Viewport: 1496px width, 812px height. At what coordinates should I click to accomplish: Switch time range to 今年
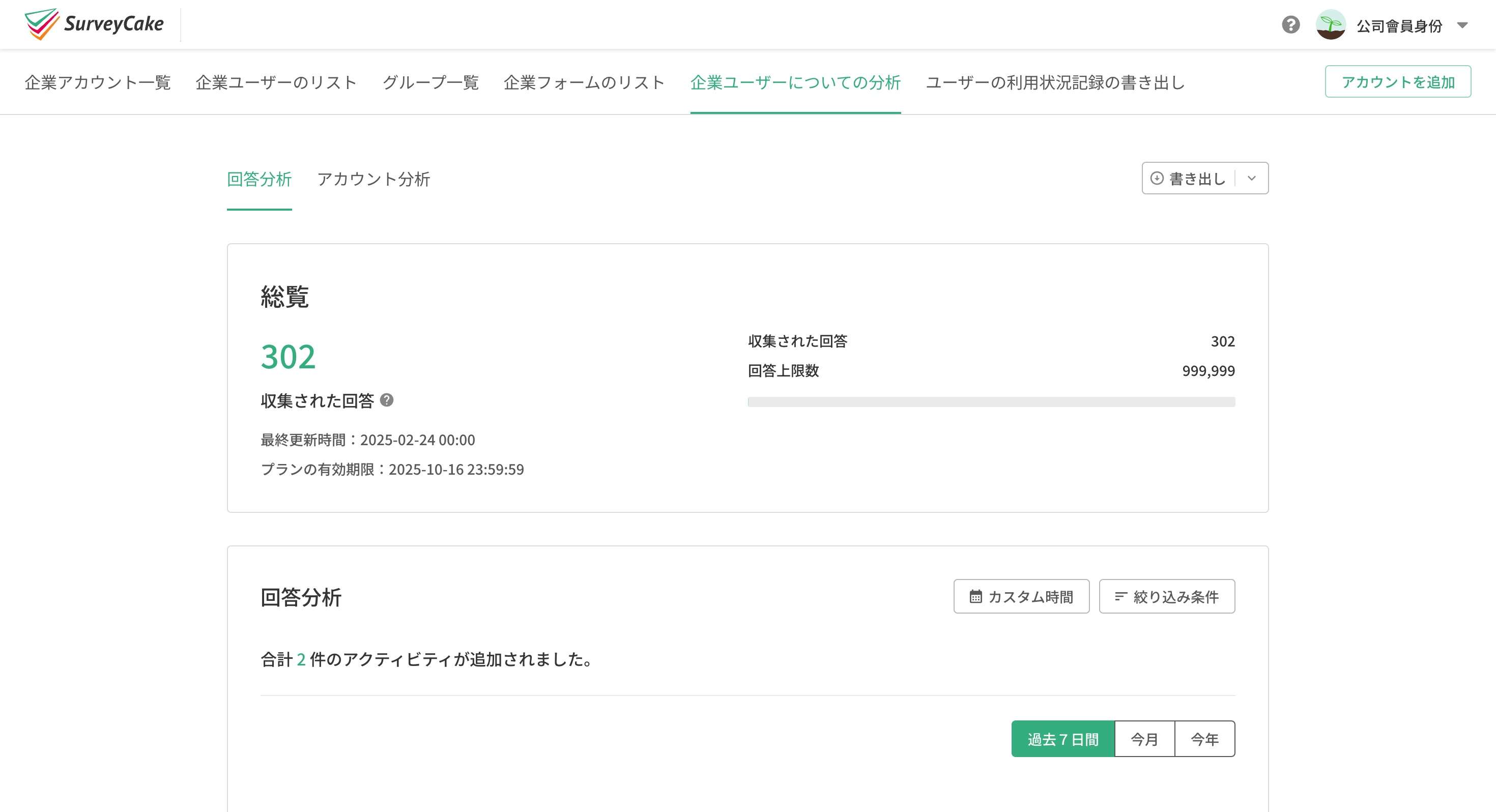tap(1204, 738)
